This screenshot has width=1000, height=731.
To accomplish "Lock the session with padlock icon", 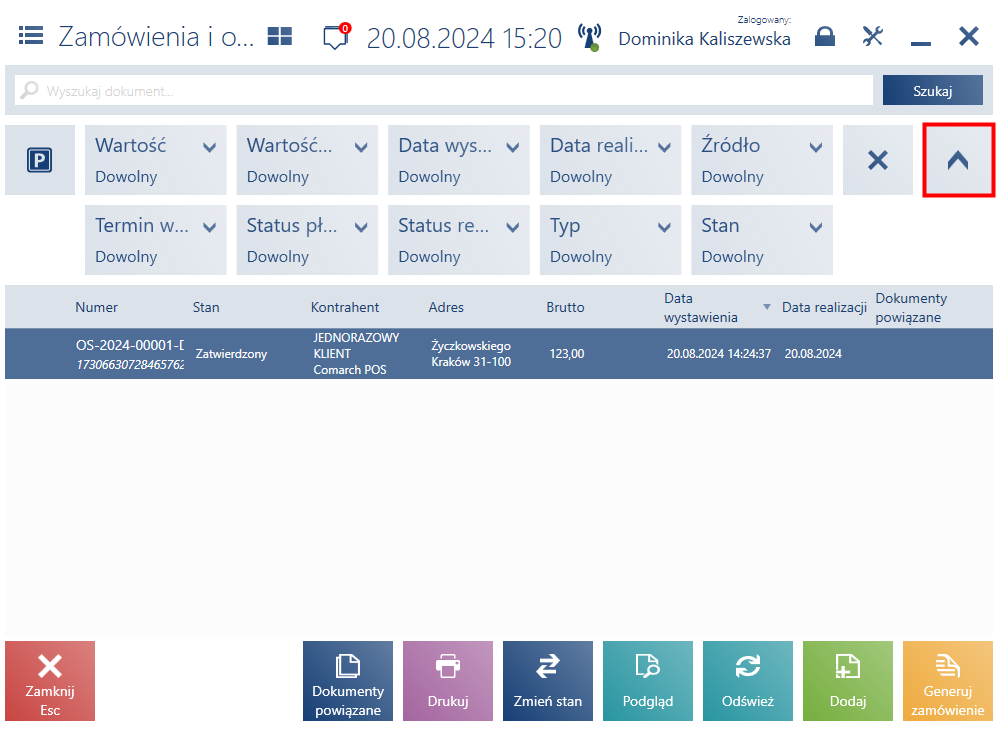I will (825, 36).
